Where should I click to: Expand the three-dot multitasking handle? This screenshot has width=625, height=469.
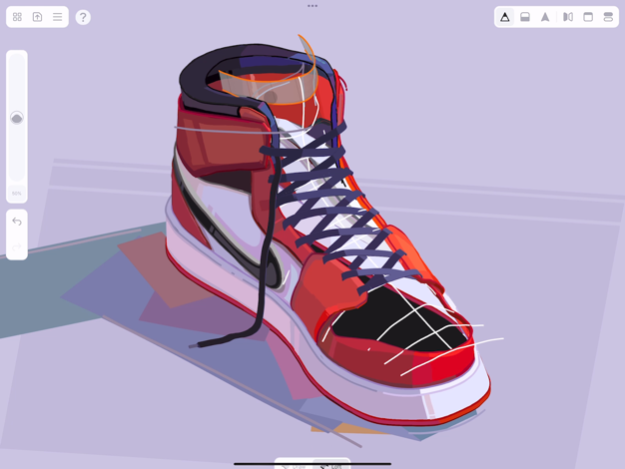312,6
